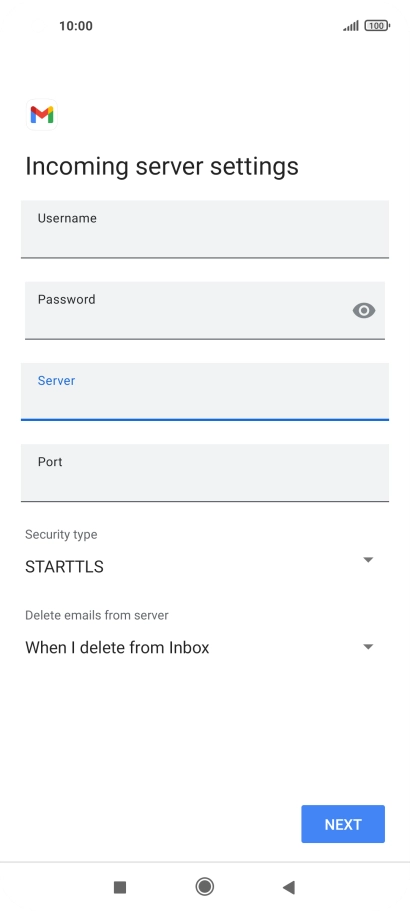The height and width of the screenshot is (911, 410).
Task: Tap the battery indicator in status bar
Action: point(377,26)
